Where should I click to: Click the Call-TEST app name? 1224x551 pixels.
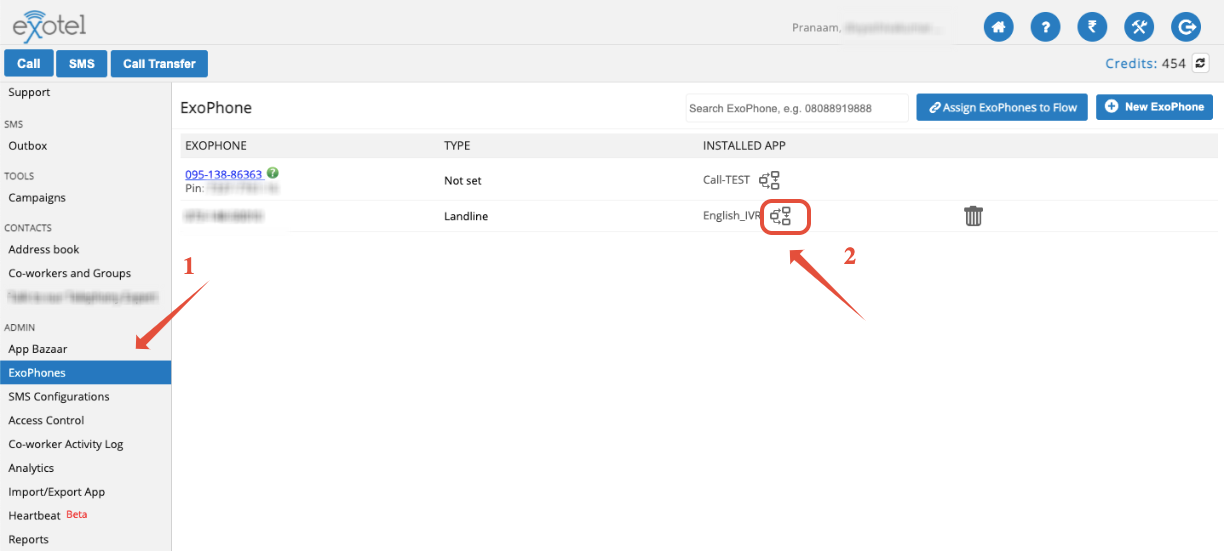726,181
